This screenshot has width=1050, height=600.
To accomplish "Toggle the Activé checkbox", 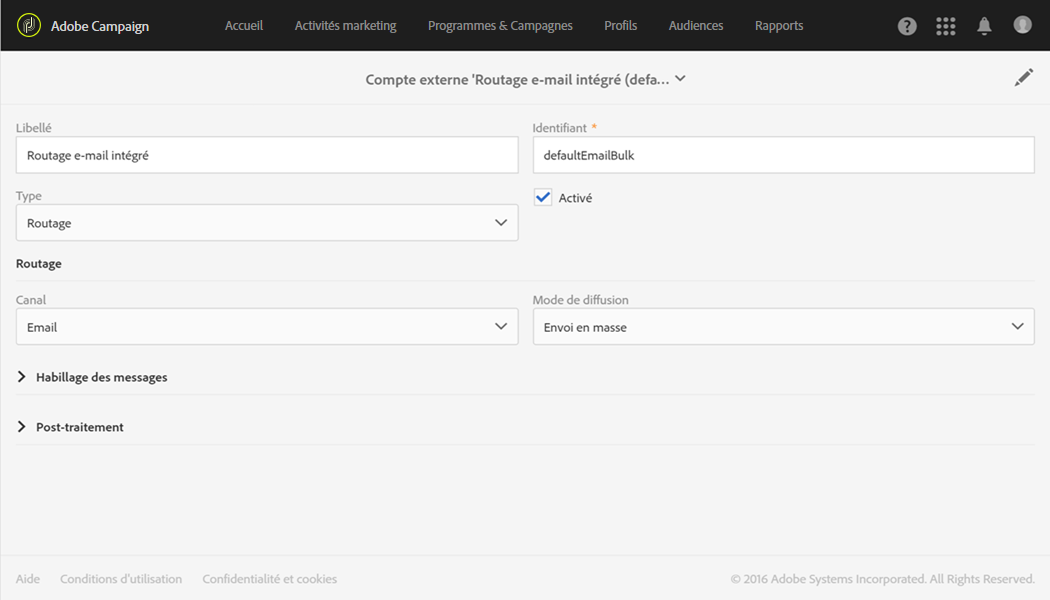I will (x=543, y=197).
